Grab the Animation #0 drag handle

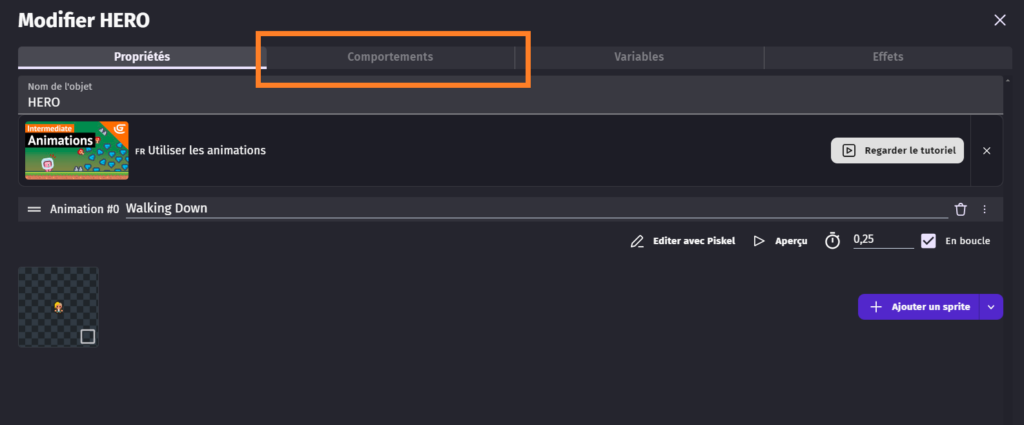[x=34, y=209]
